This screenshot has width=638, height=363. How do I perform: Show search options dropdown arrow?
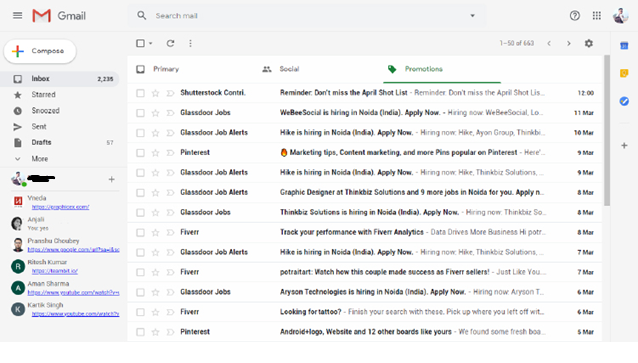[472, 15]
